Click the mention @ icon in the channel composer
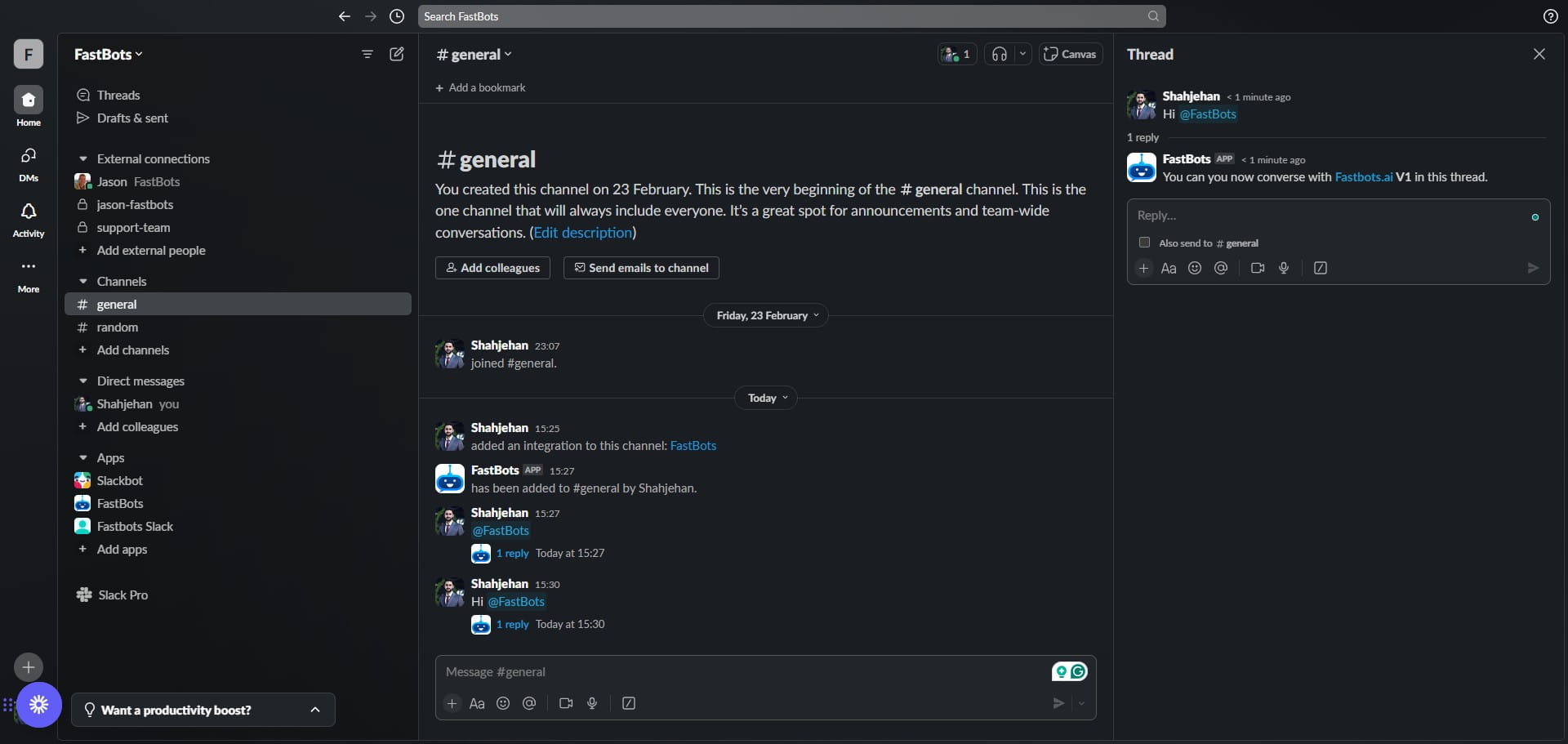The height and width of the screenshot is (744, 1568). click(x=529, y=703)
